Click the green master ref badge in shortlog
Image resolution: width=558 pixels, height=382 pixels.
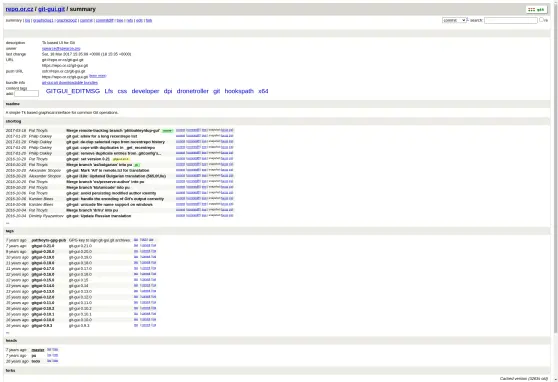pyautogui.click(x=167, y=131)
